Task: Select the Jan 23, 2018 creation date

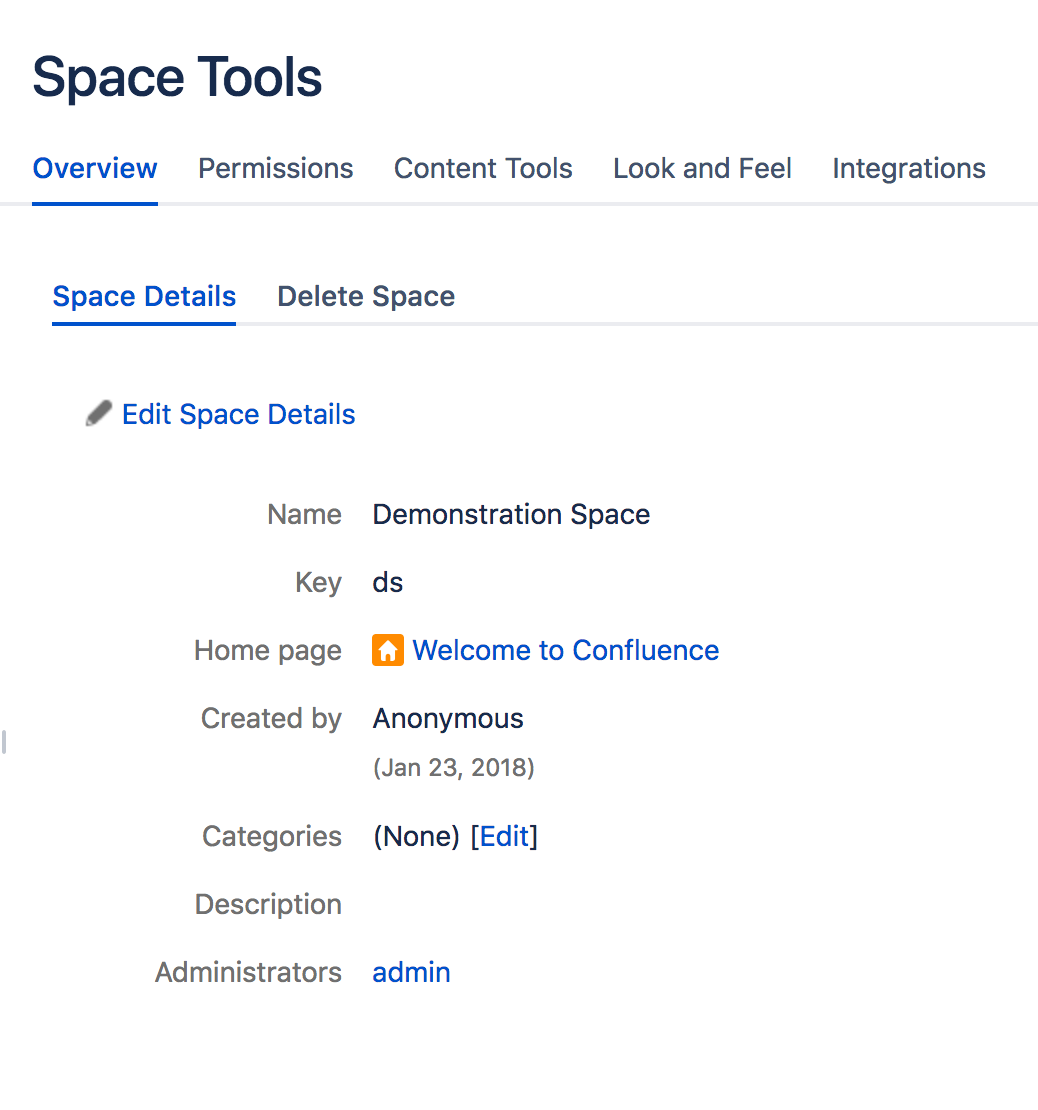Action: pos(454,767)
